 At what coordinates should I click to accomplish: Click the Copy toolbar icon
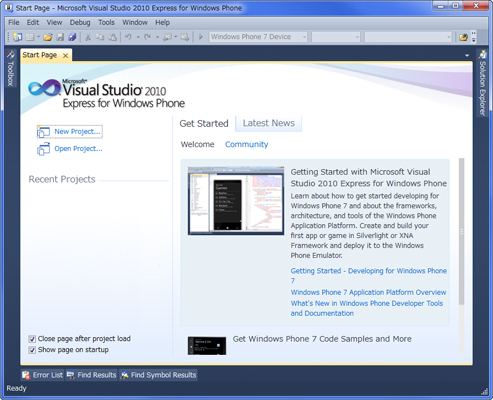(100, 37)
